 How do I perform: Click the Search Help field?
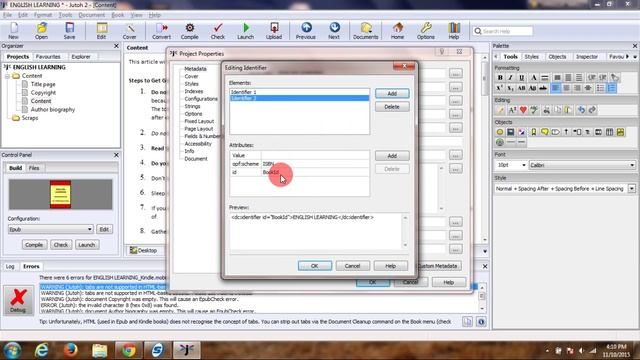click(x=503, y=31)
